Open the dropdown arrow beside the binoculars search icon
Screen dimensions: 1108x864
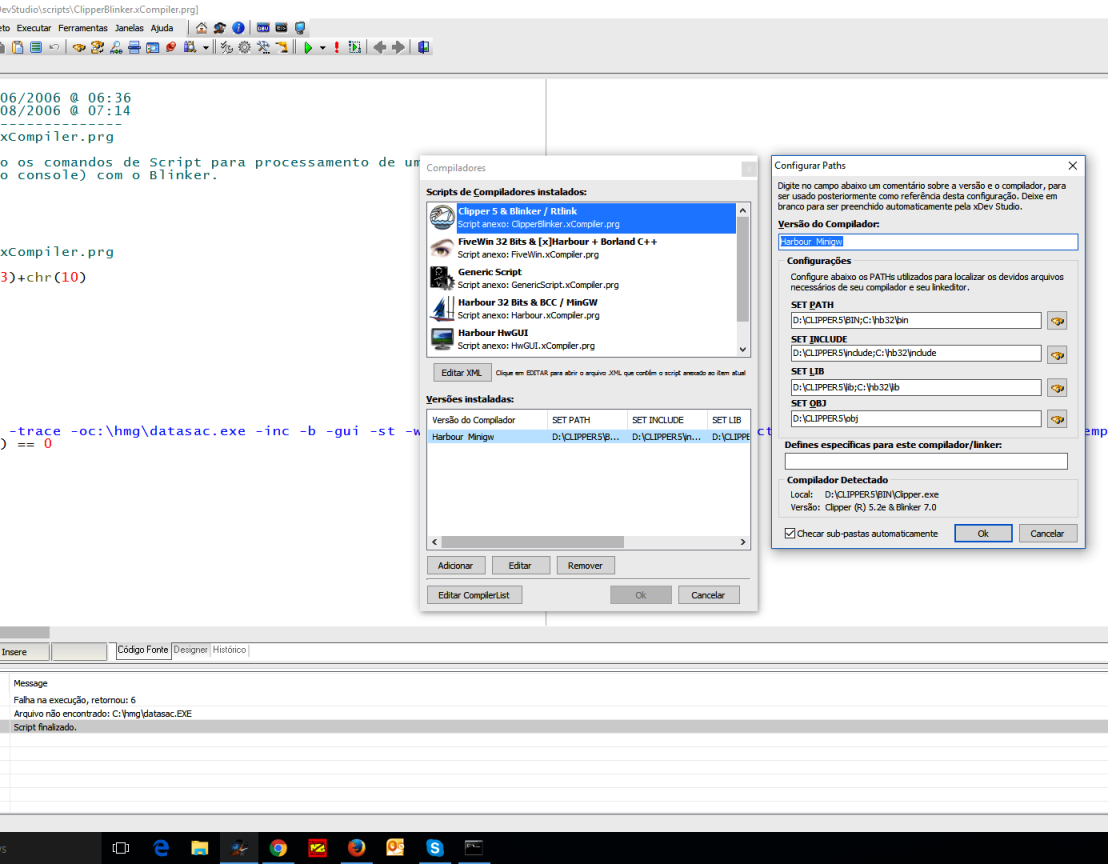point(206,47)
